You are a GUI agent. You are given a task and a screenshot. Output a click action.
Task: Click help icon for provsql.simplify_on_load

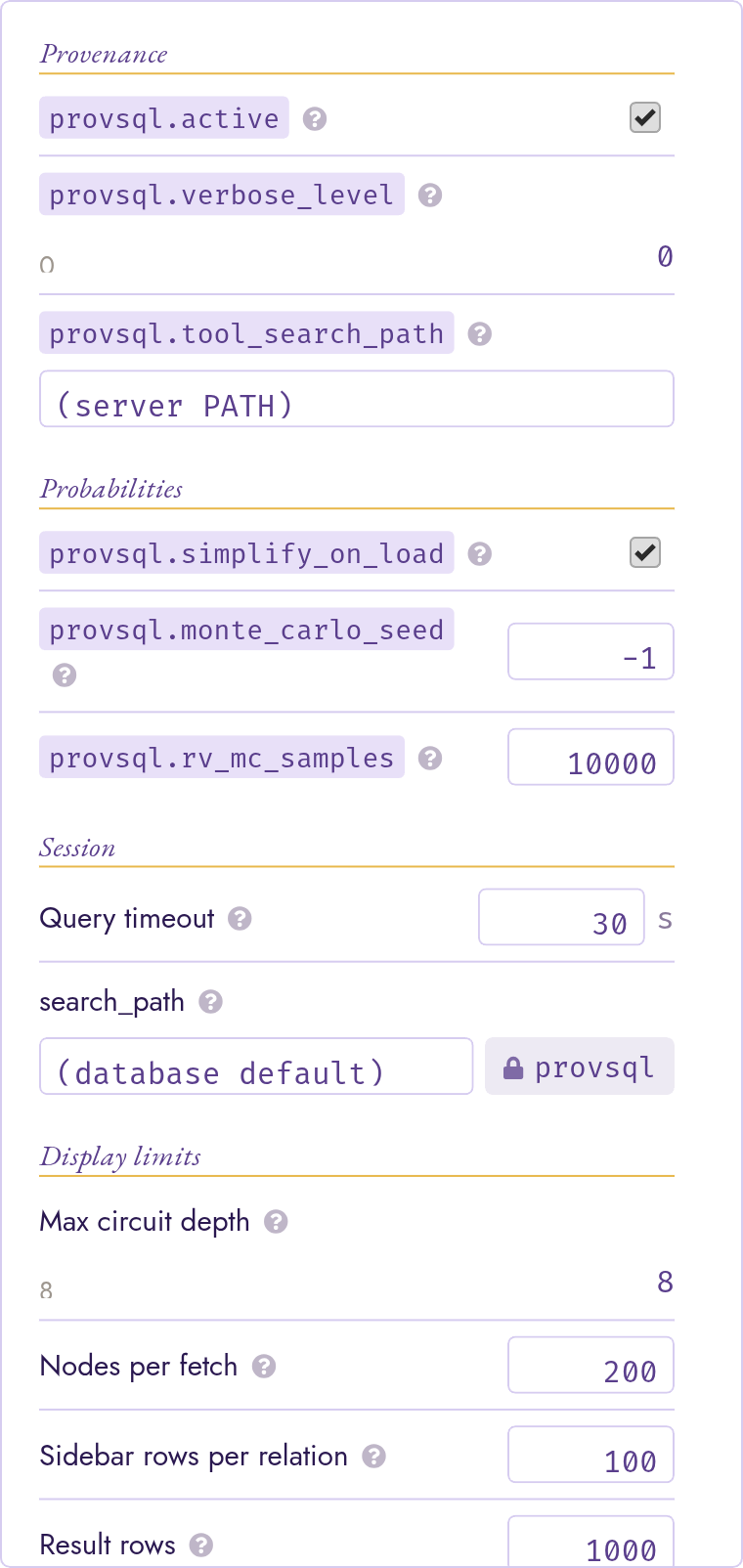[479, 554]
